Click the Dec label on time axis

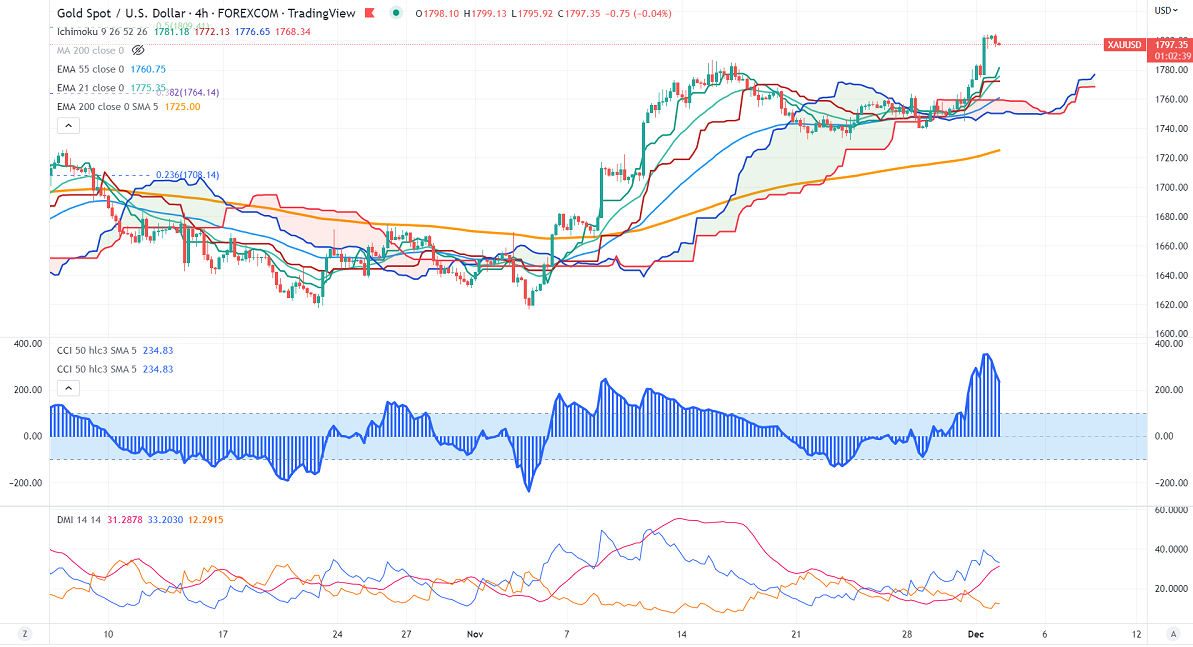pos(975,634)
